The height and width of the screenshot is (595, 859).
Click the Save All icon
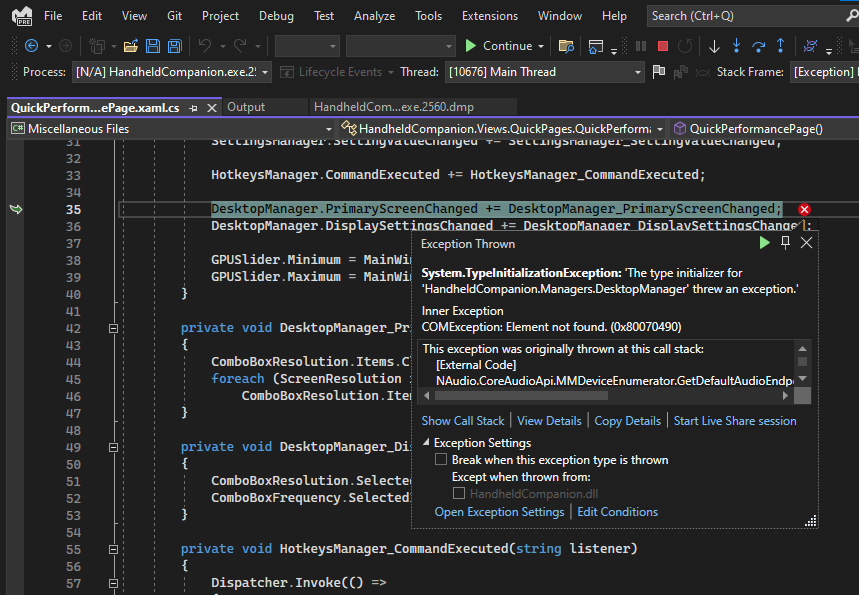pyautogui.click(x=175, y=46)
